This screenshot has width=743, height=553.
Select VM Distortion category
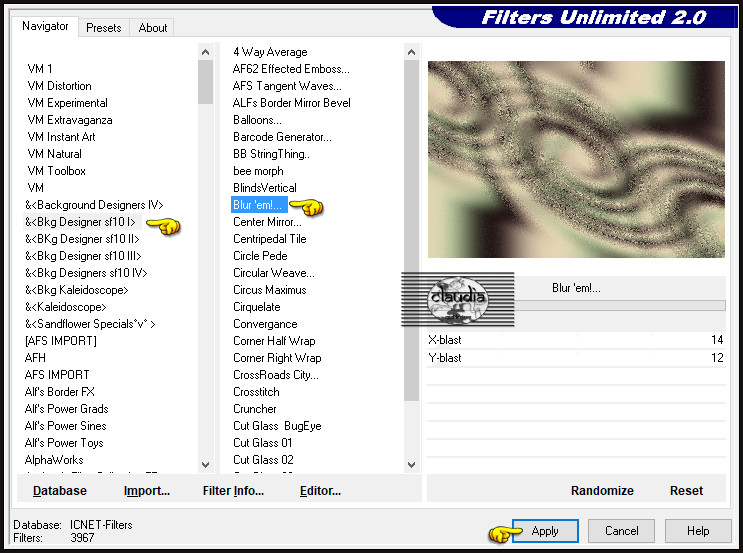(x=59, y=86)
